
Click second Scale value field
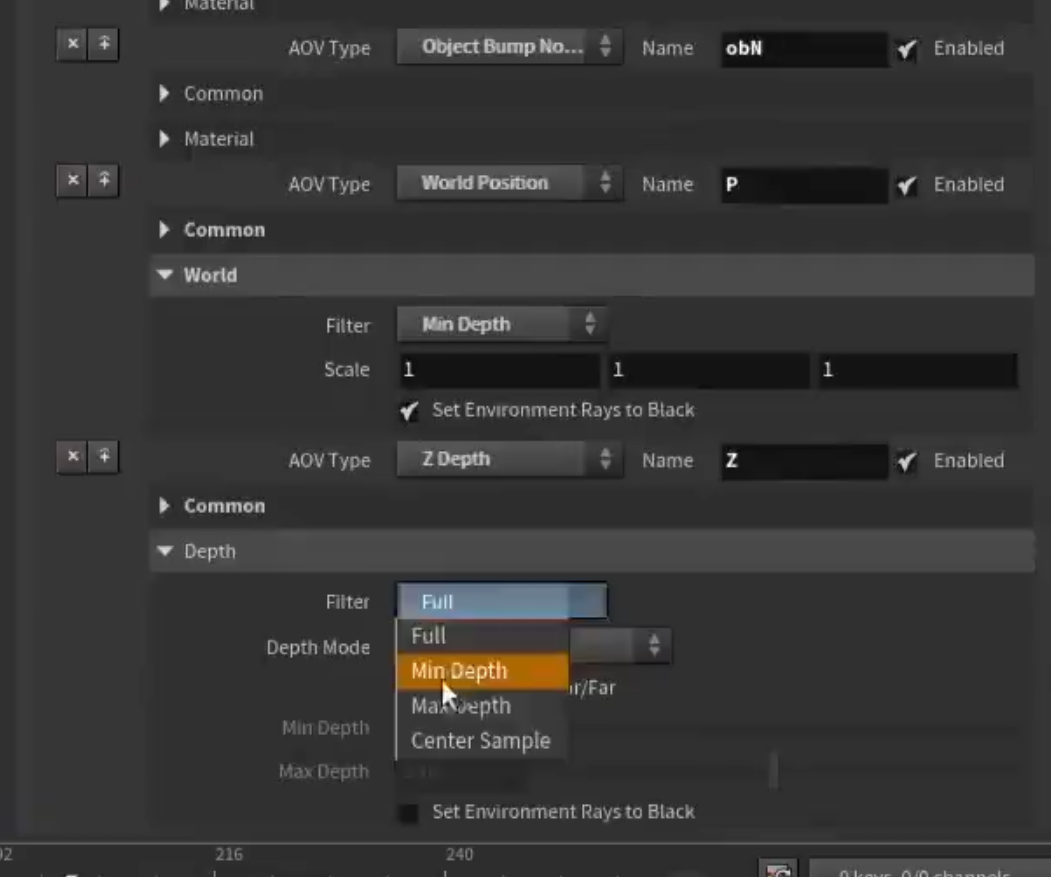tap(709, 370)
